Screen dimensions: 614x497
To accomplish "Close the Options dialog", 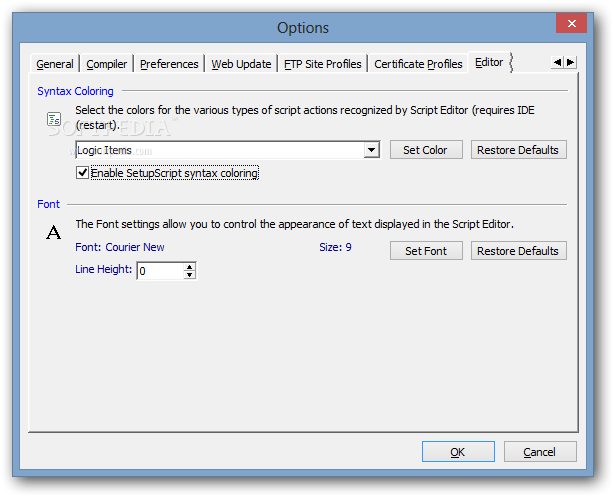I will coord(571,23).
